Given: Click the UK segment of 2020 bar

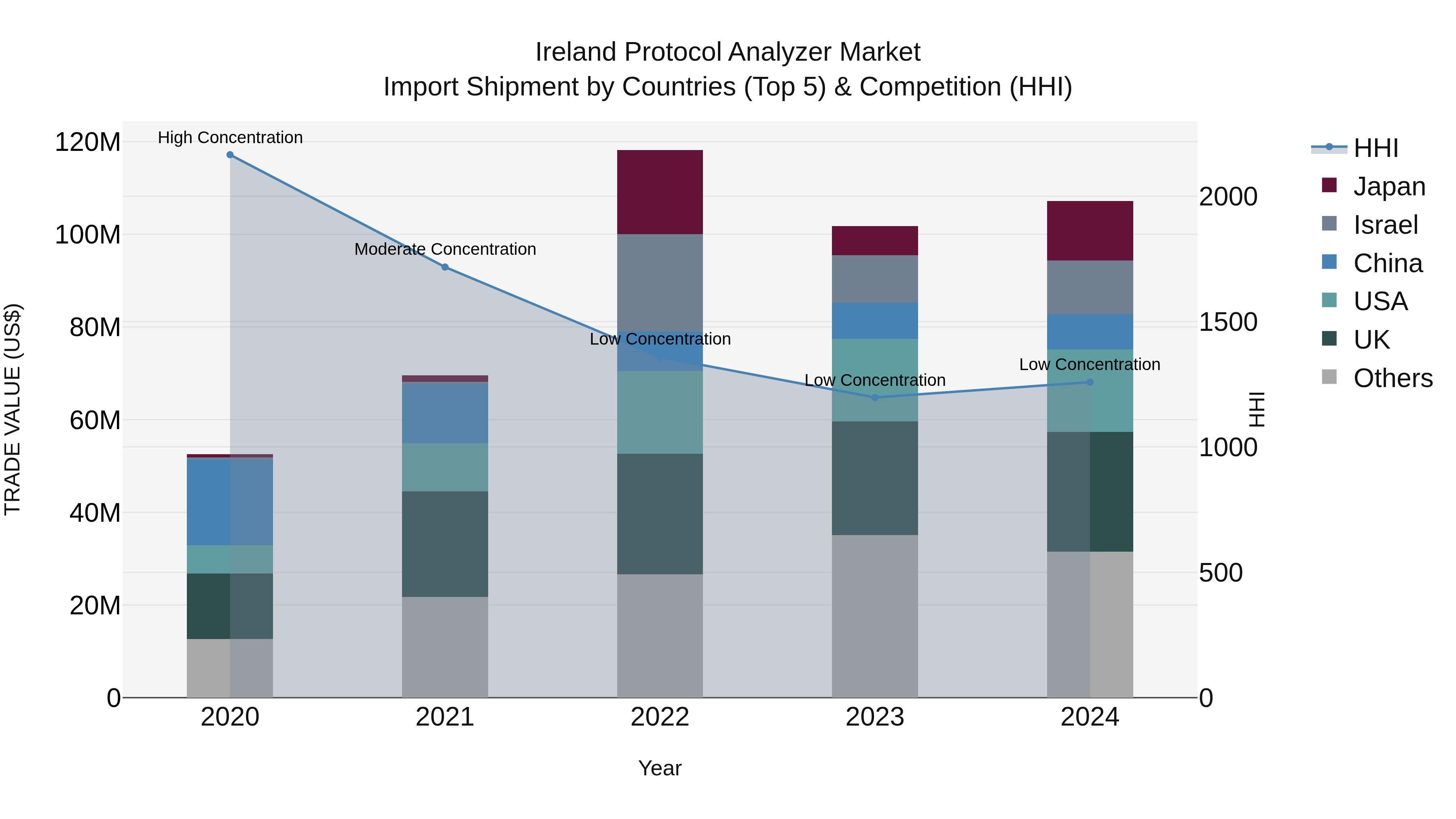Looking at the screenshot, I should 230,607.
